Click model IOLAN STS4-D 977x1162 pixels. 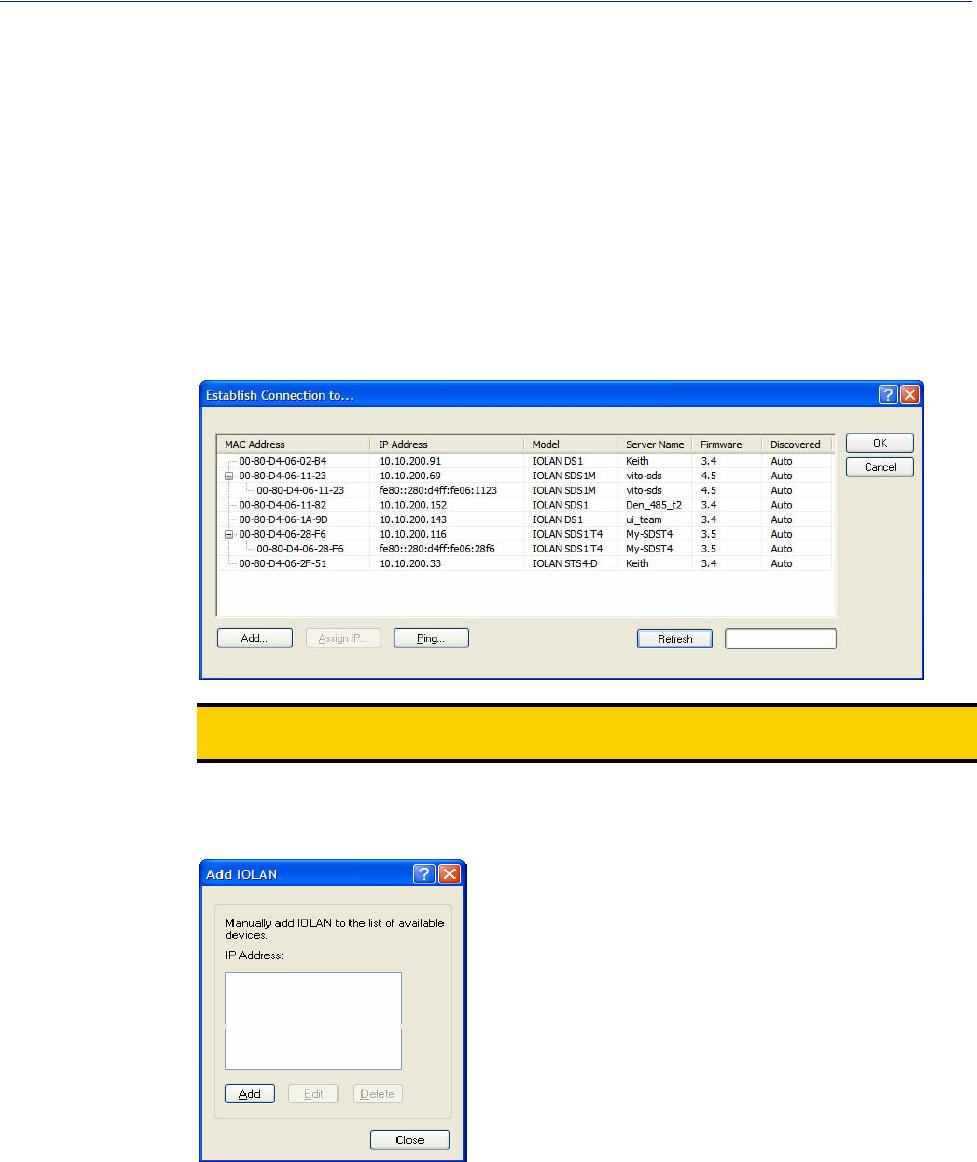565,563
